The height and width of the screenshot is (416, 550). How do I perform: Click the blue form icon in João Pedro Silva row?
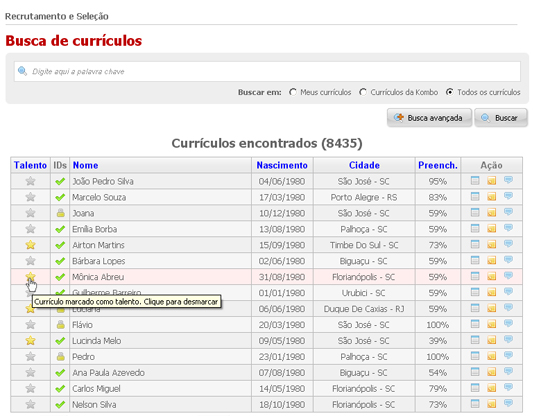pyautogui.click(x=475, y=181)
